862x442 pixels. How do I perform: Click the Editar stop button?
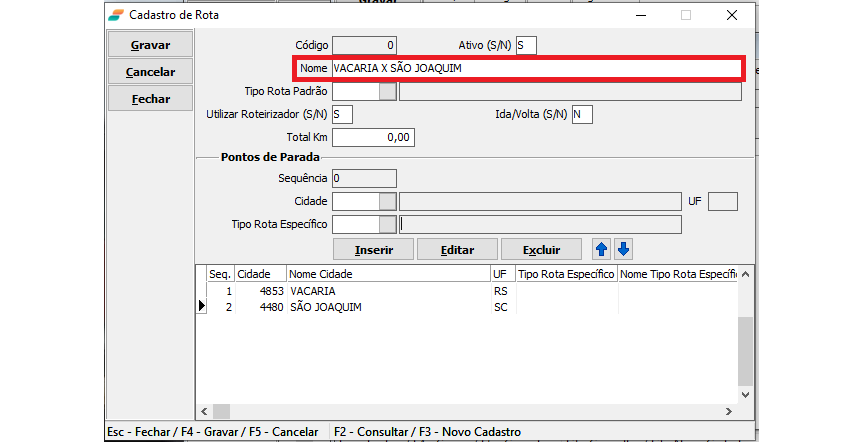tap(457, 249)
